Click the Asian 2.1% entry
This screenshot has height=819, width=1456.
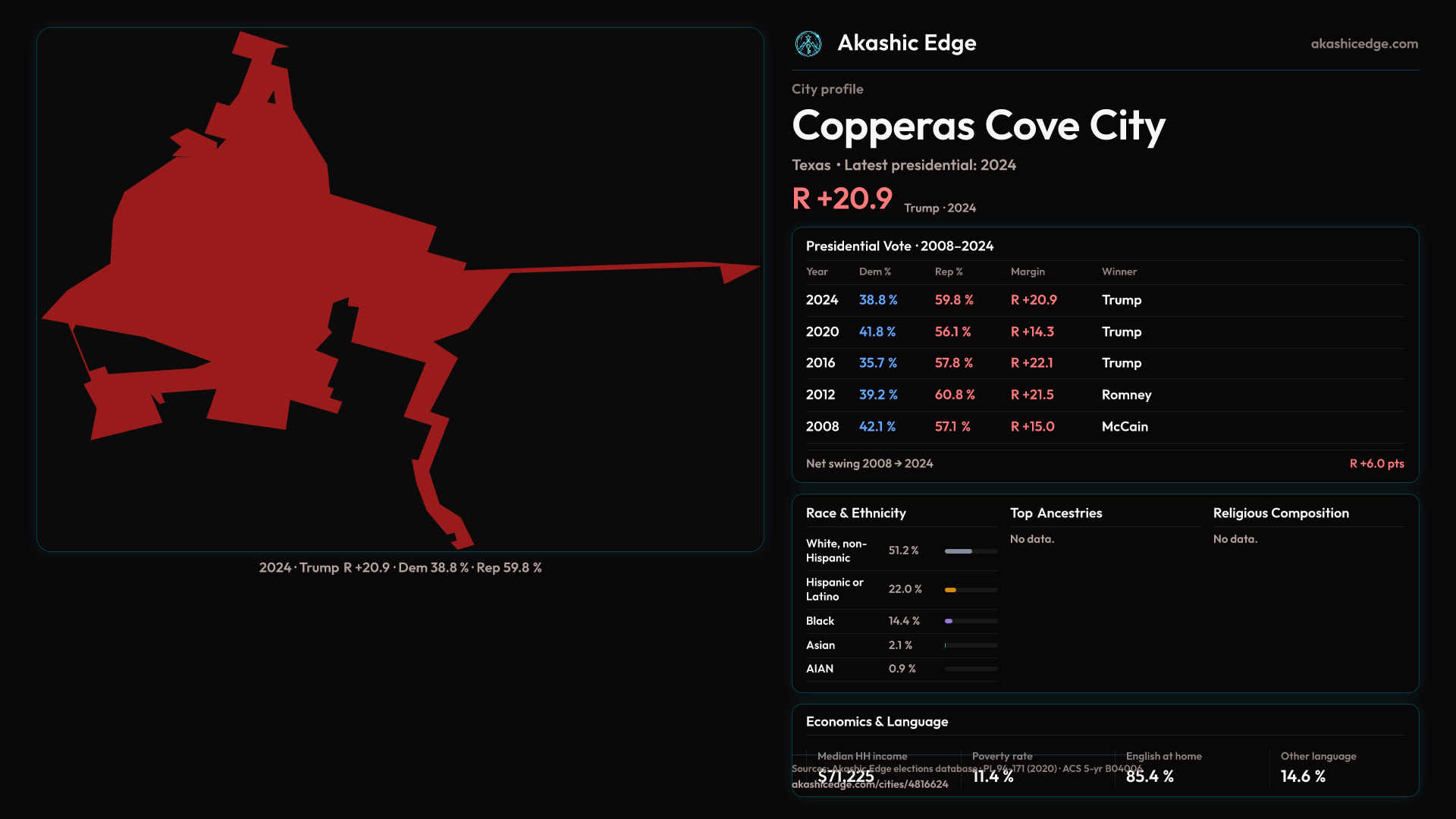click(x=900, y=645)
